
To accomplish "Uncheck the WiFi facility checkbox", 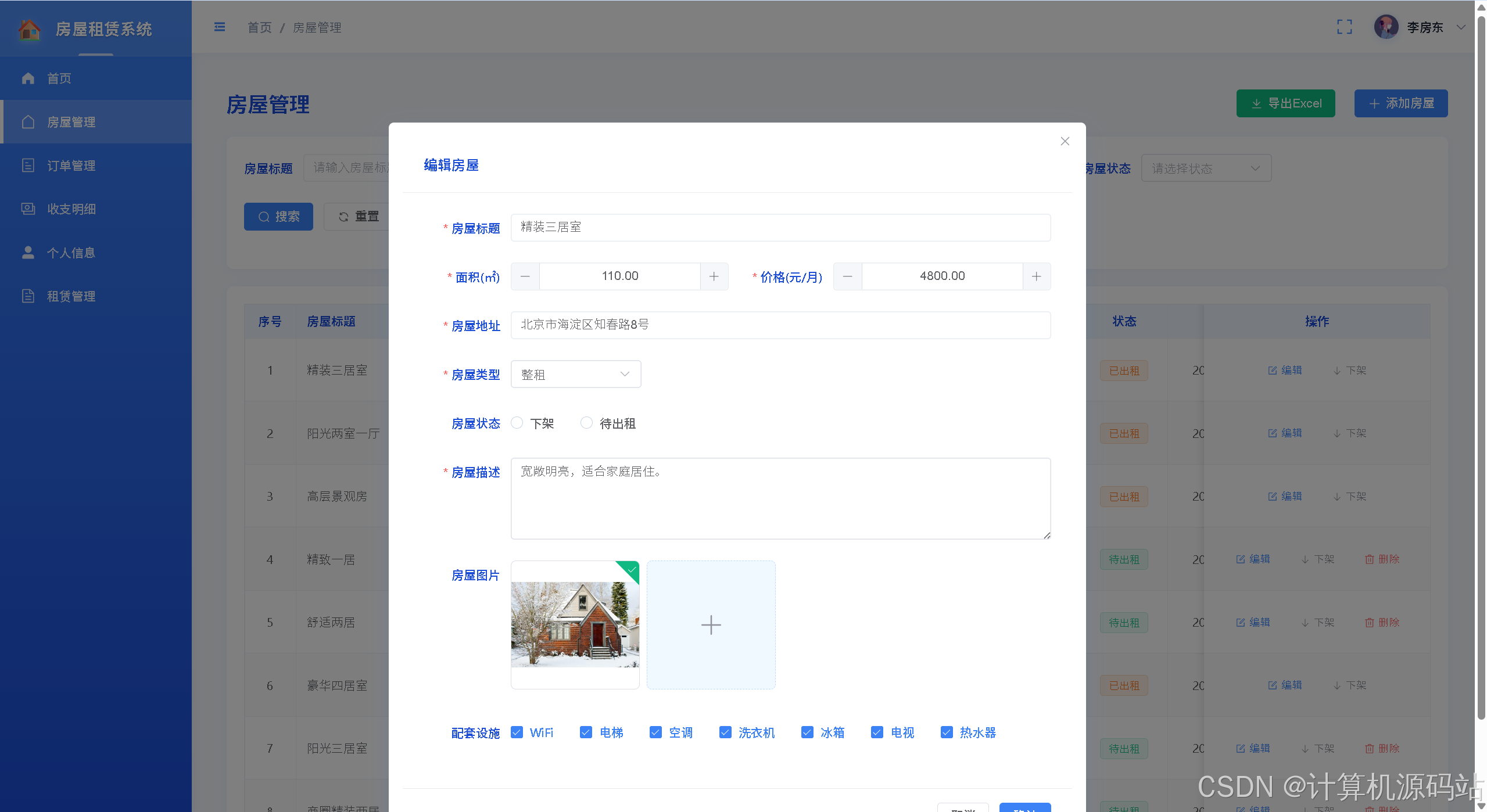I will pyautogui.click(x=517, y=732).
